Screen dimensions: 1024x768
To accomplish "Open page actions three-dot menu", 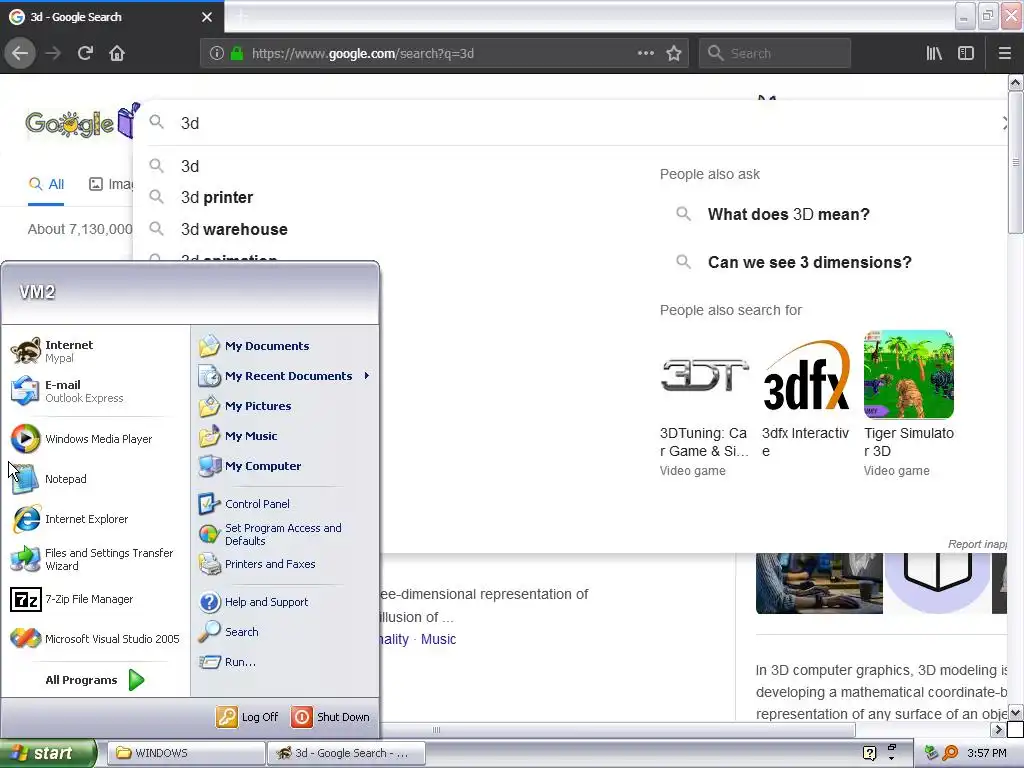I will point(645,54).
